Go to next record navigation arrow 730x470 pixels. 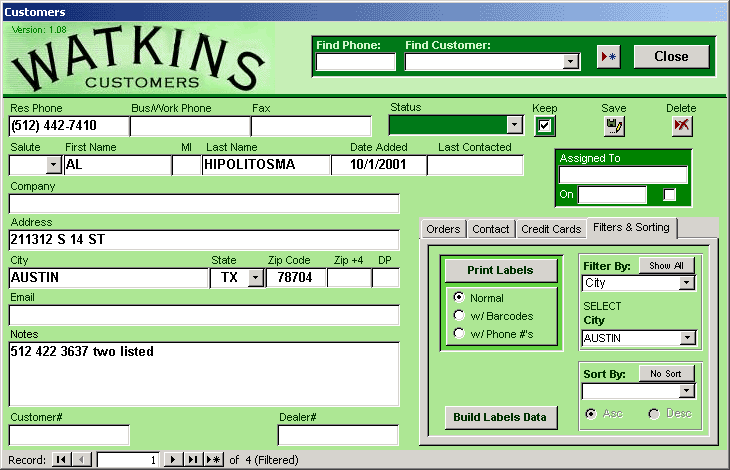click(173, 460)
